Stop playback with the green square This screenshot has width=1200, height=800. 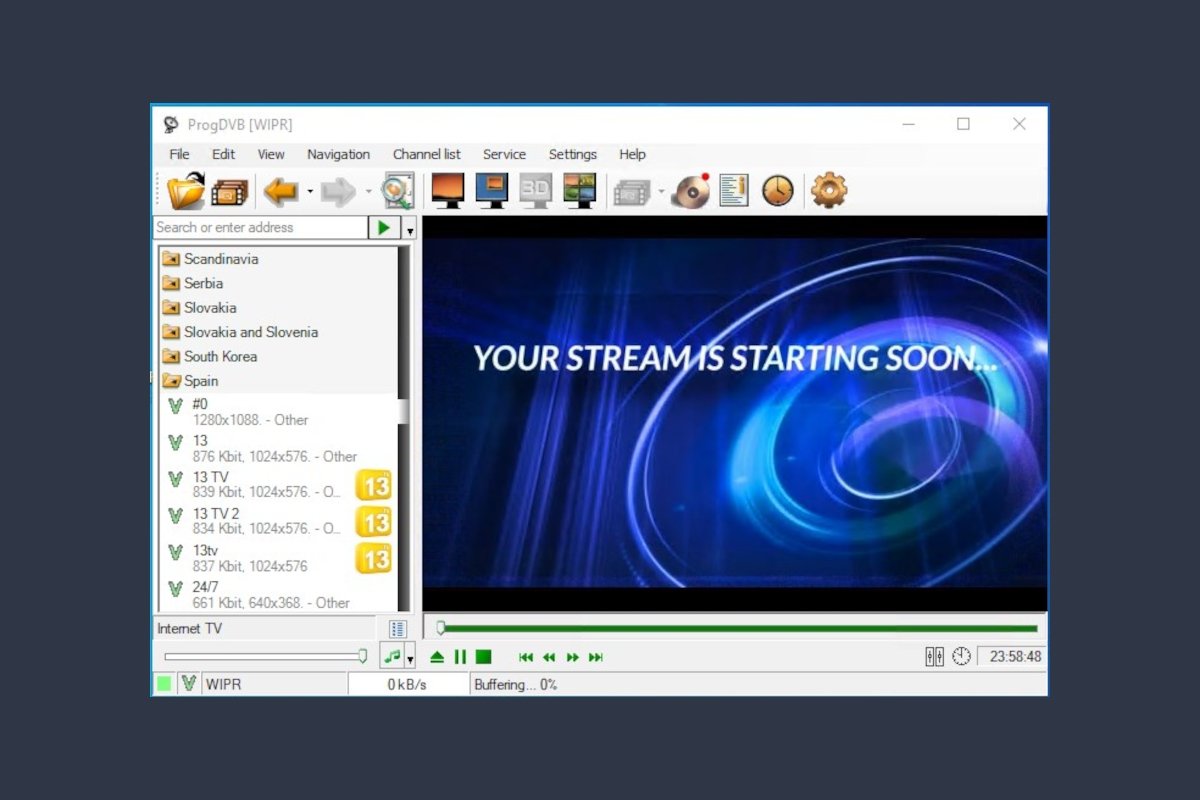click(x=484, y=657)
